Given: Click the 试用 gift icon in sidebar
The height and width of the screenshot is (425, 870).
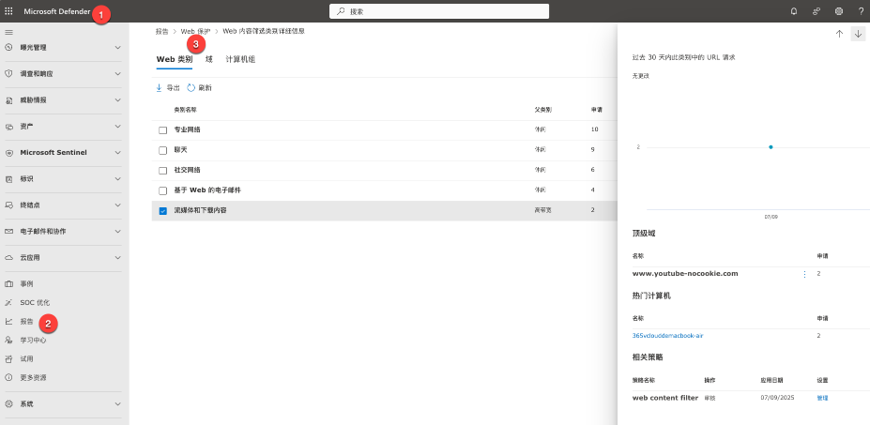Looking at the screenshot, I should [x=9, y=359].
